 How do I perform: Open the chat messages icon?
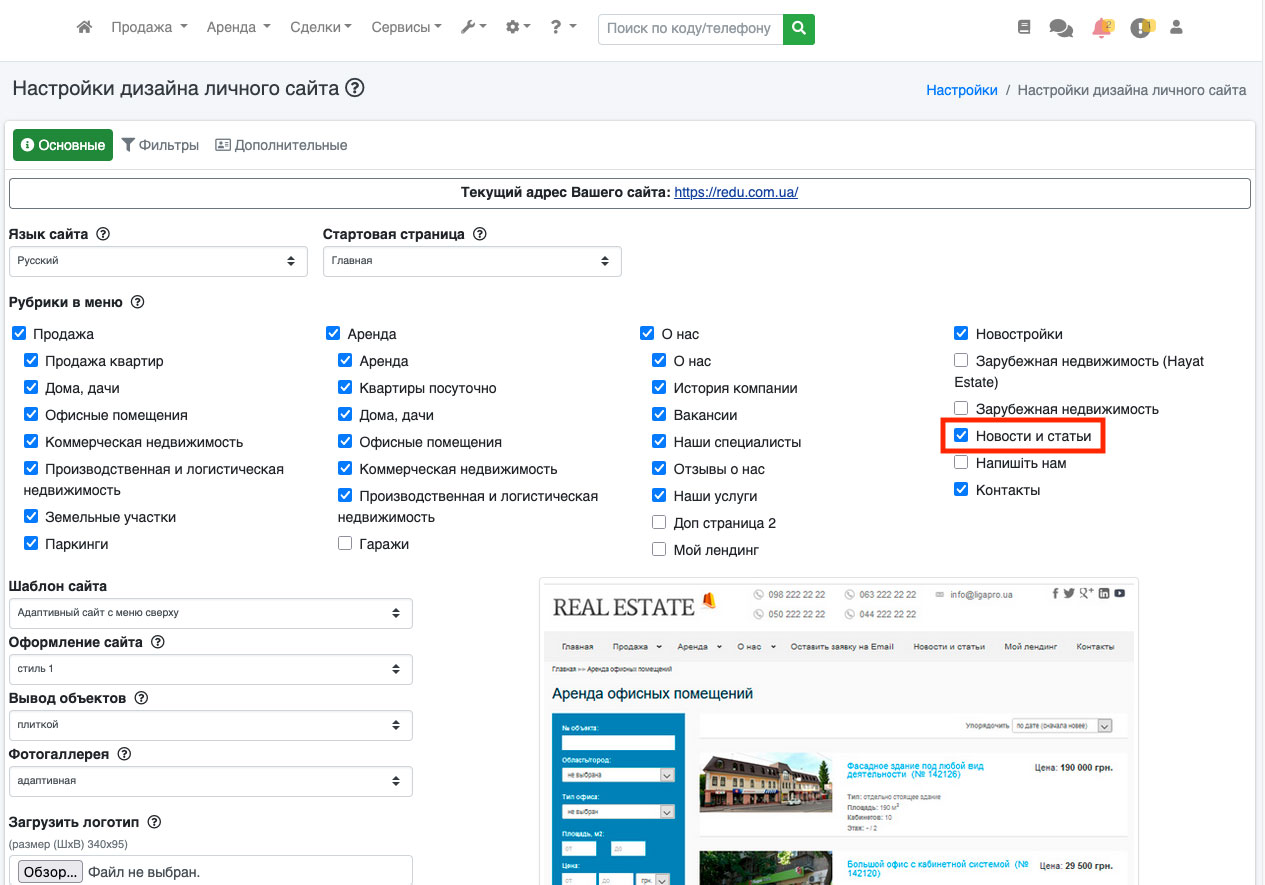[x=1060, y=28]
